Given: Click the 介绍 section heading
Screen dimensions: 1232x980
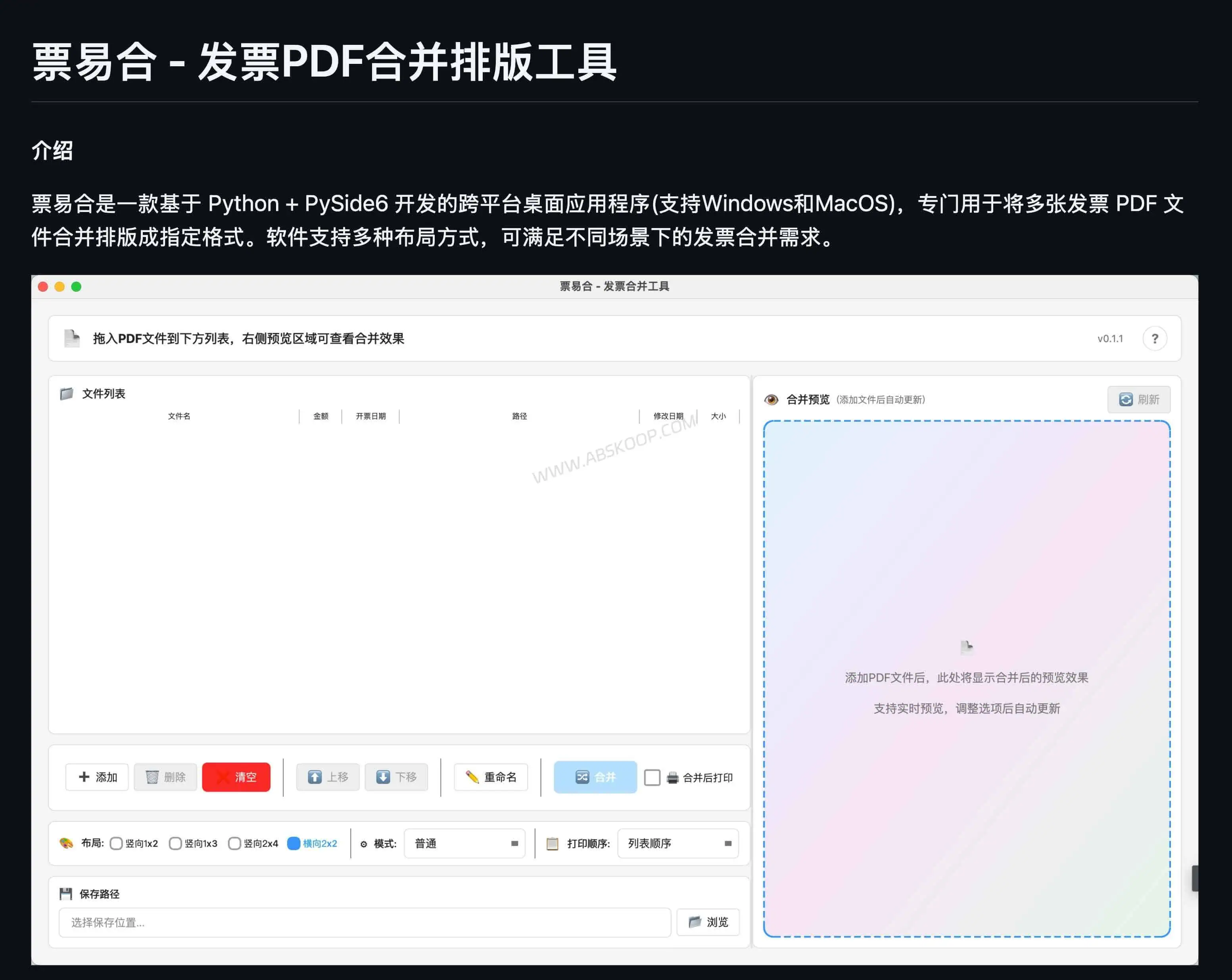Looking at the screenshot, I should pyautogui.click(x=52, y=151).
